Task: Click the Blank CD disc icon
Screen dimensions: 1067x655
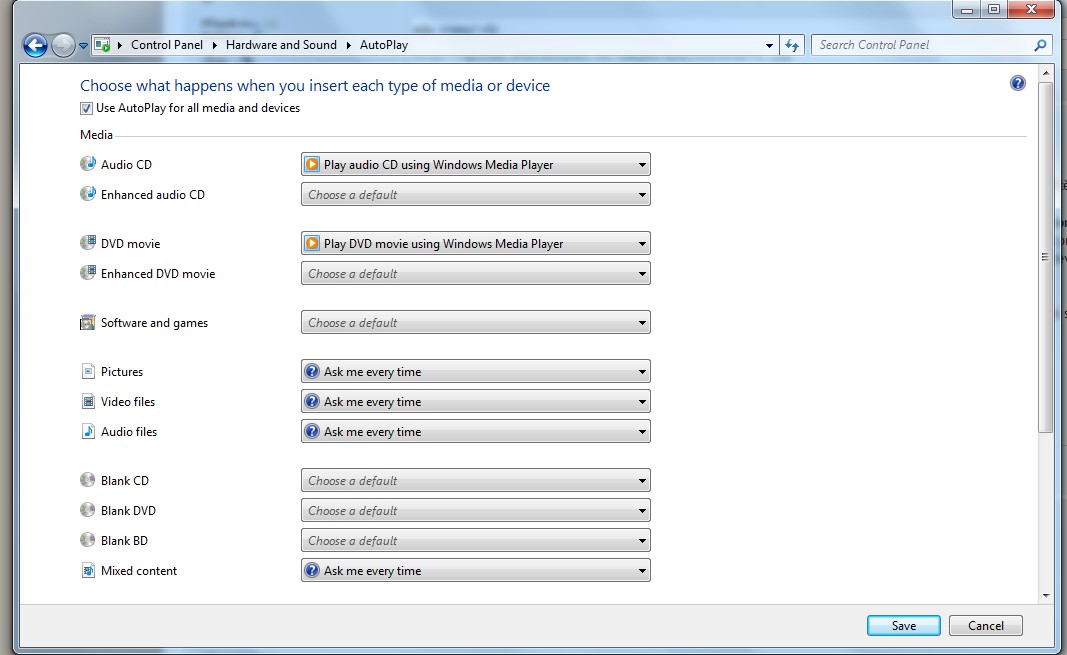Action: [x=88, y=481]
